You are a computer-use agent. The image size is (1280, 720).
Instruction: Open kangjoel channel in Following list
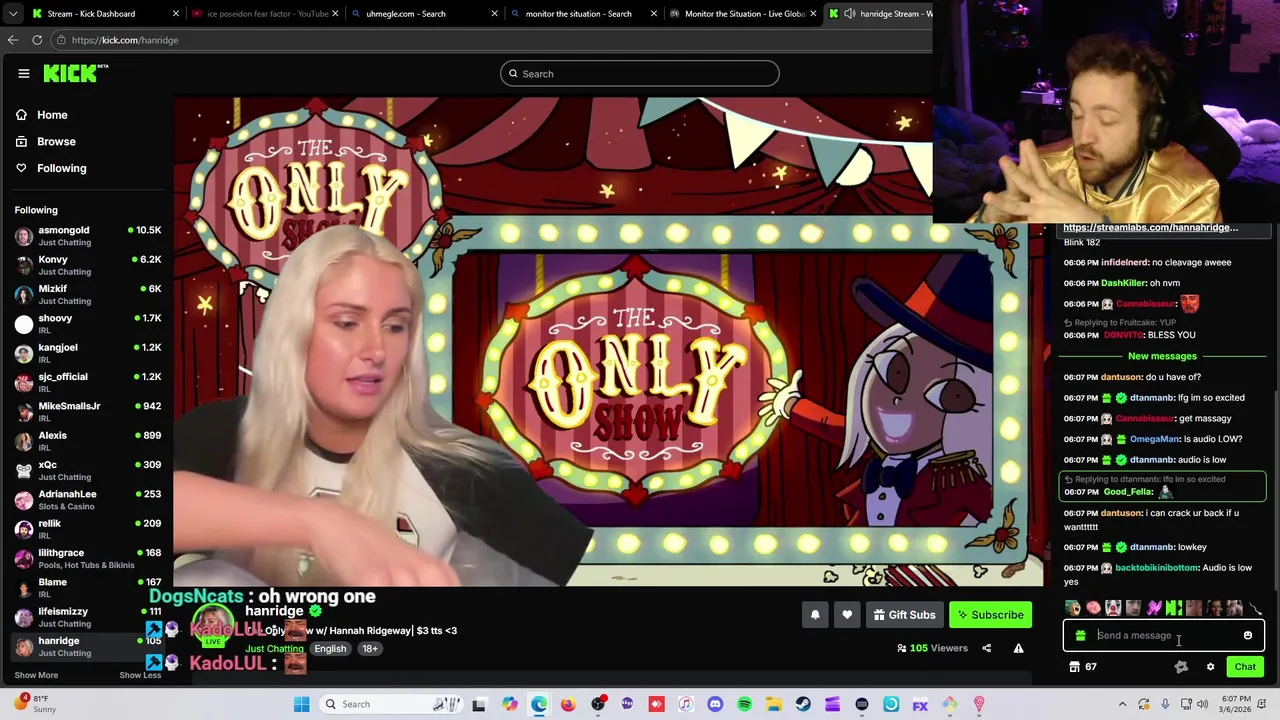[88, 353]
